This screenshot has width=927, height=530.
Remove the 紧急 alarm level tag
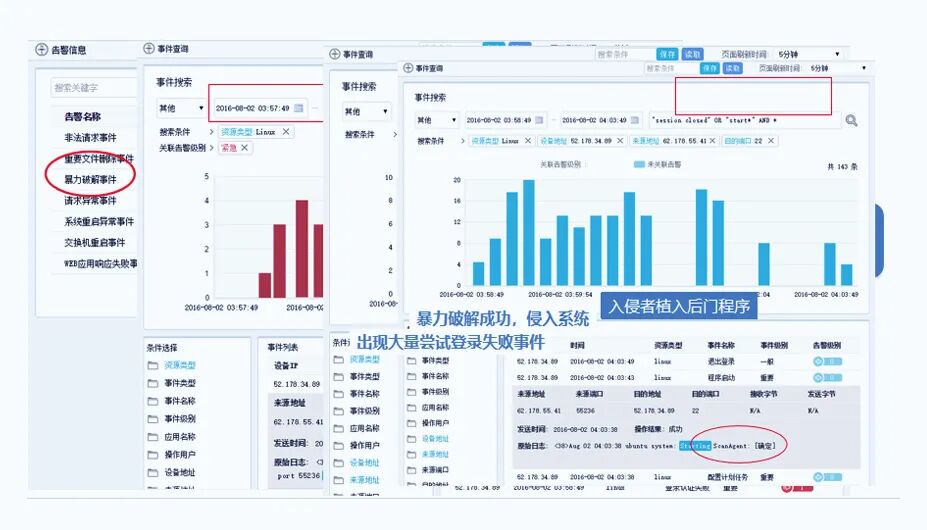[x=245, y=148]
